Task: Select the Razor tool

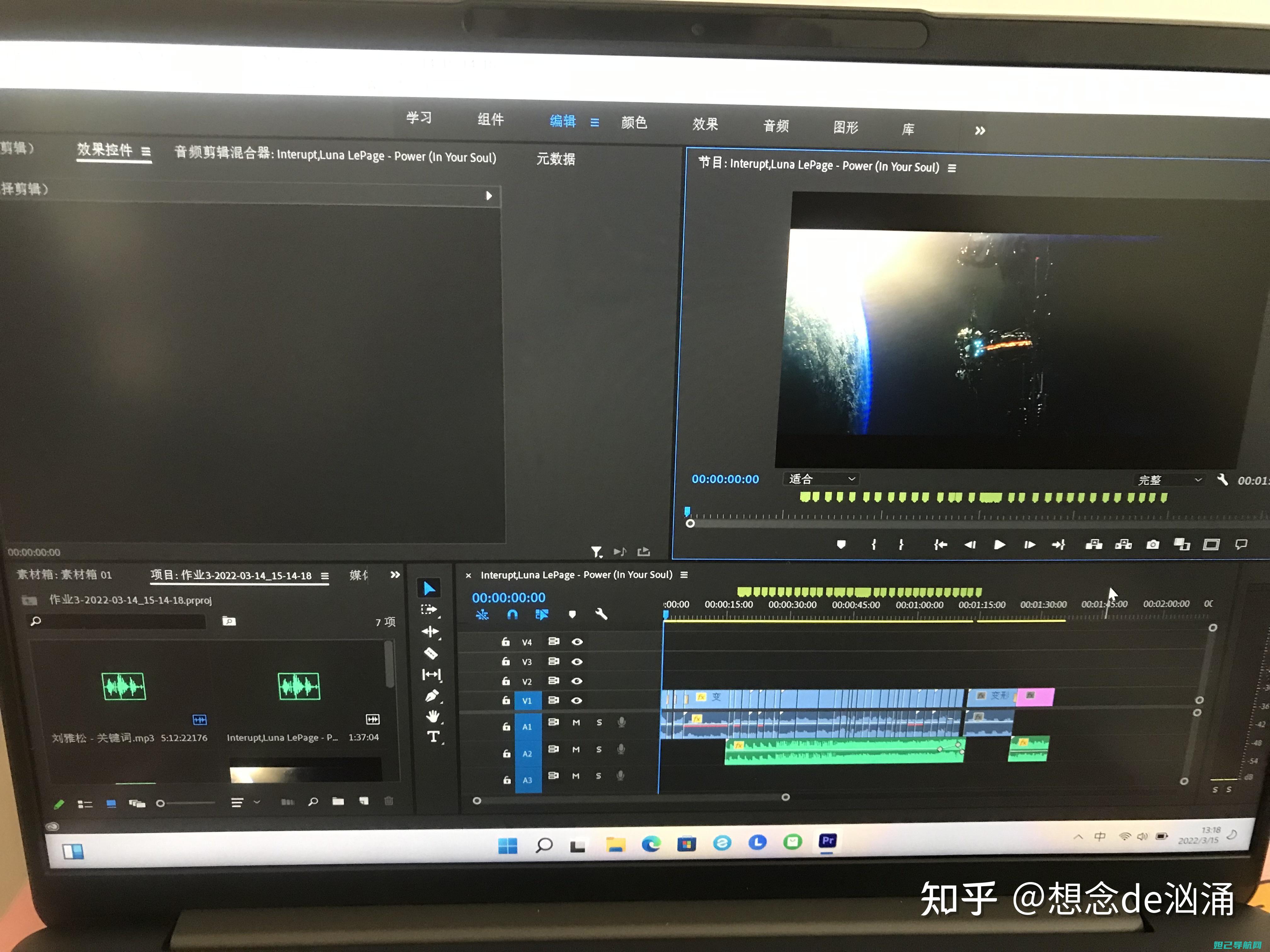Action: click(431, 653)
